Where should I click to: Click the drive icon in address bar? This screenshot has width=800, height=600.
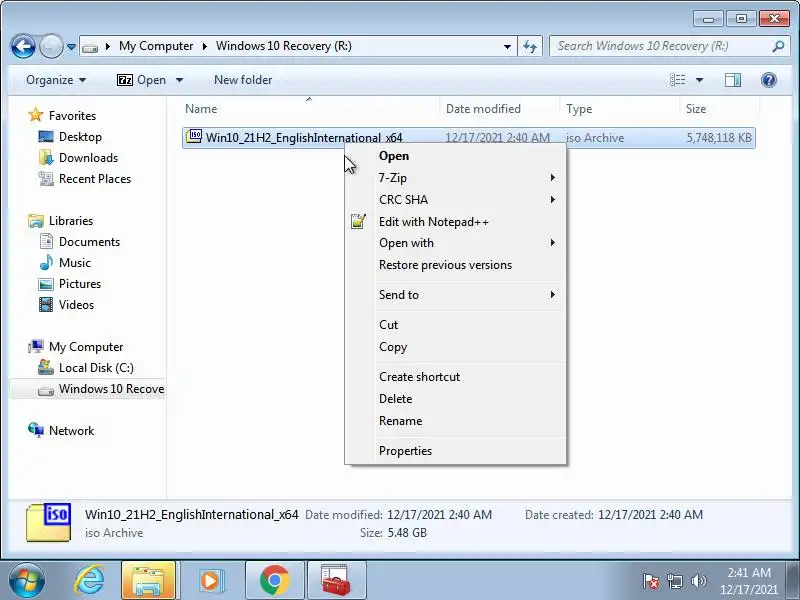[x=90, y=47]
